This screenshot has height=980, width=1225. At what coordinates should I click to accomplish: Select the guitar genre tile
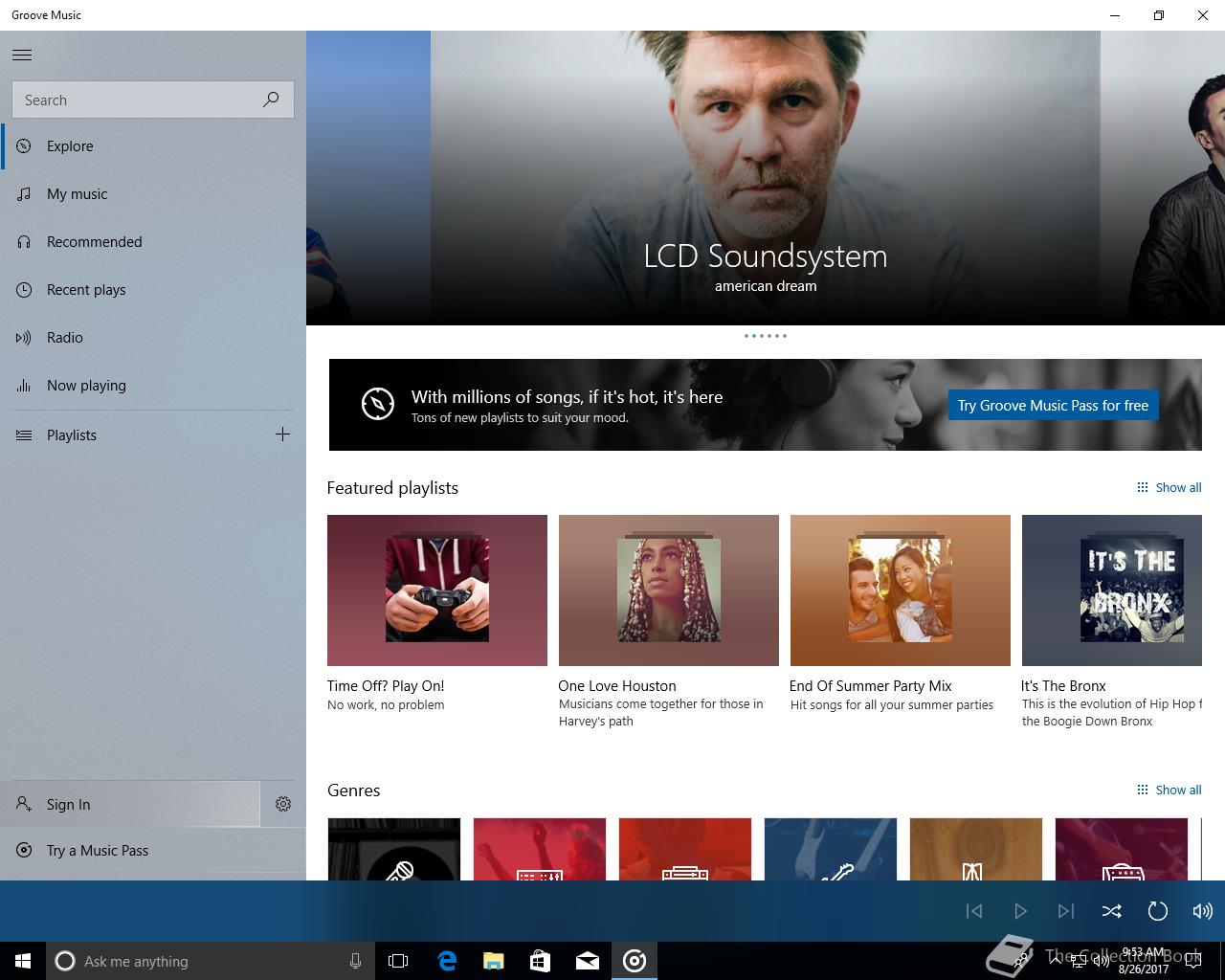click(x=831, y=849)
